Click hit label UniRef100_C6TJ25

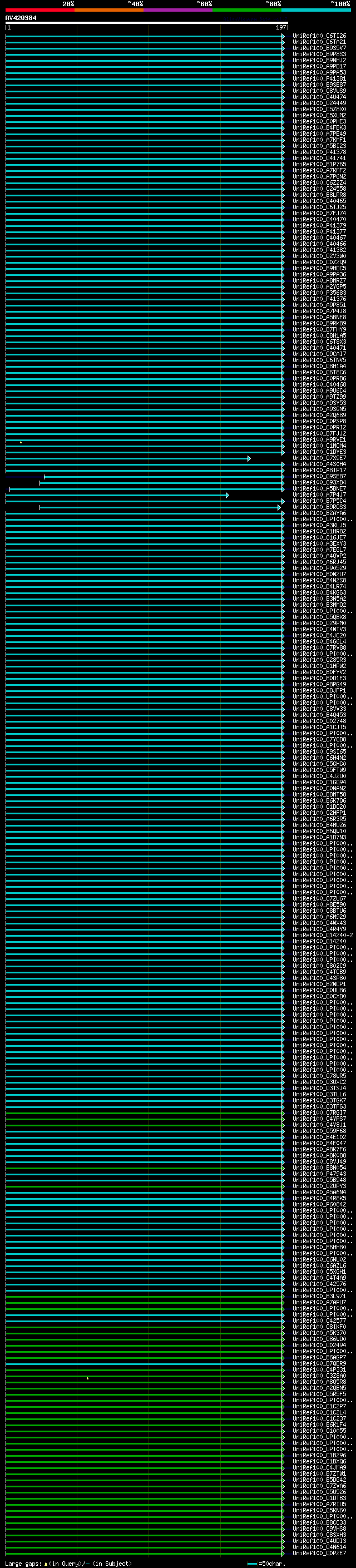[319, 207]
